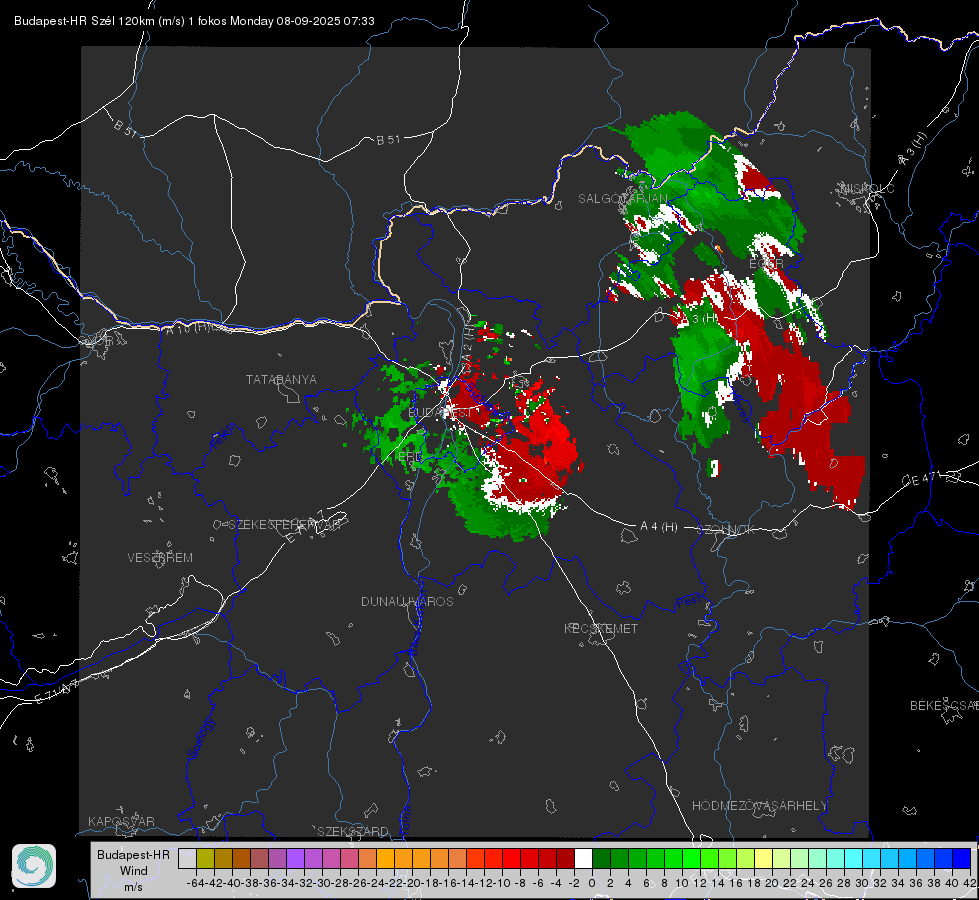
Task: Click the DUNAÚJVÁROS city label
Action: point(407,601)
